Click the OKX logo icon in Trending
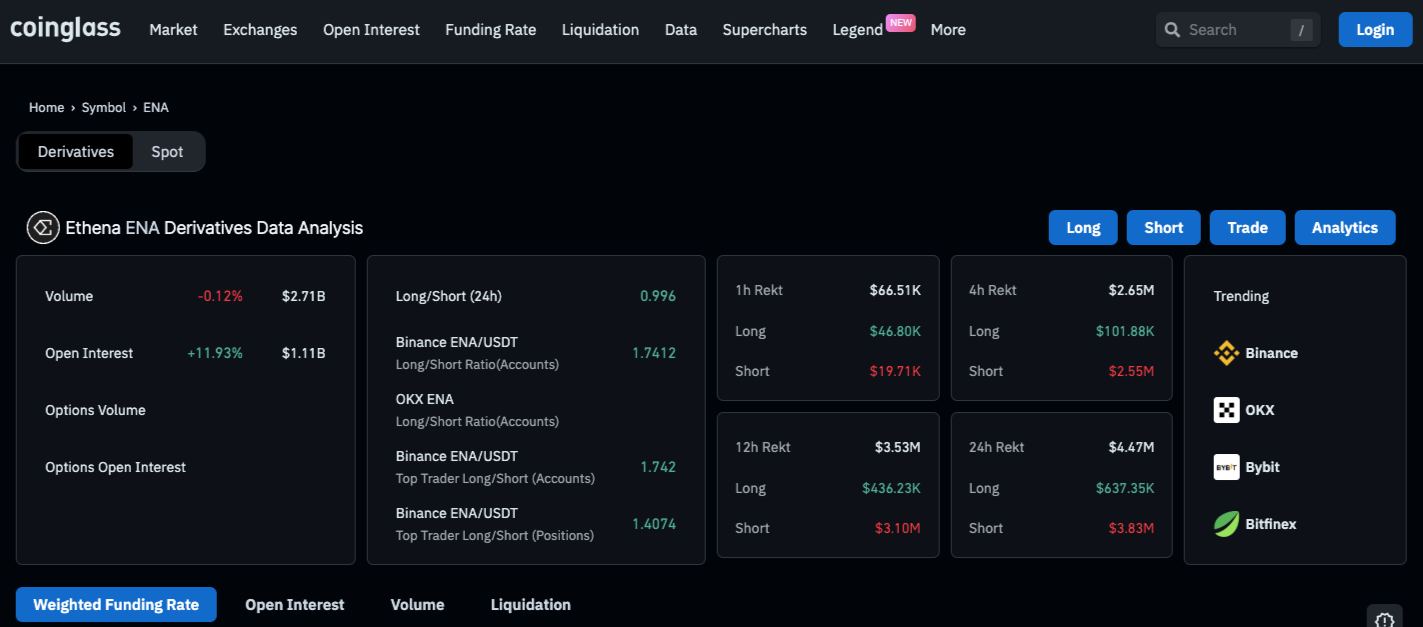This screenshot has height=627, width=1423. coord(1226,410)
